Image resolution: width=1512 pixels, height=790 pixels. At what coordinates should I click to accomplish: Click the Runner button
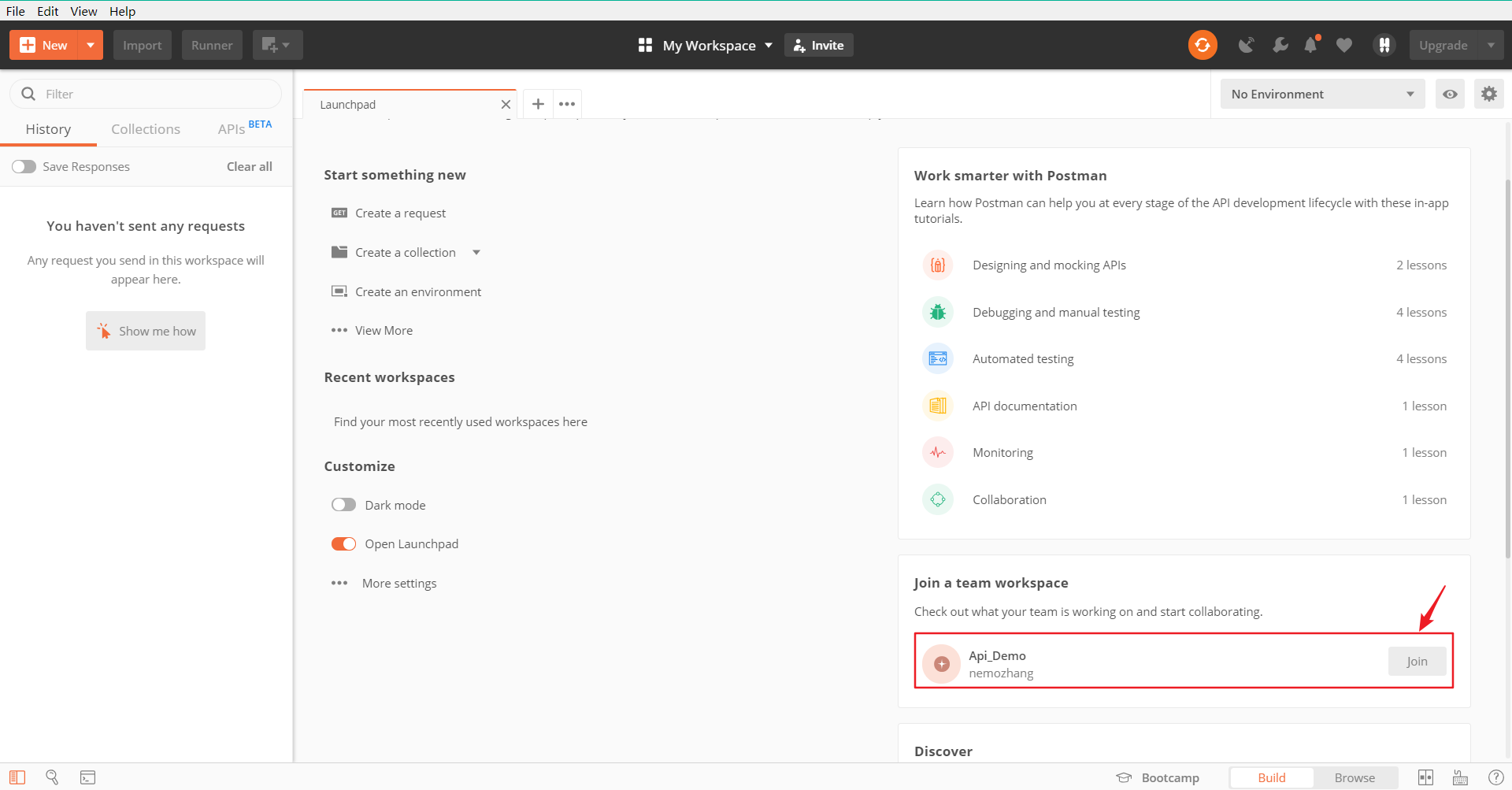coord(212,45)
